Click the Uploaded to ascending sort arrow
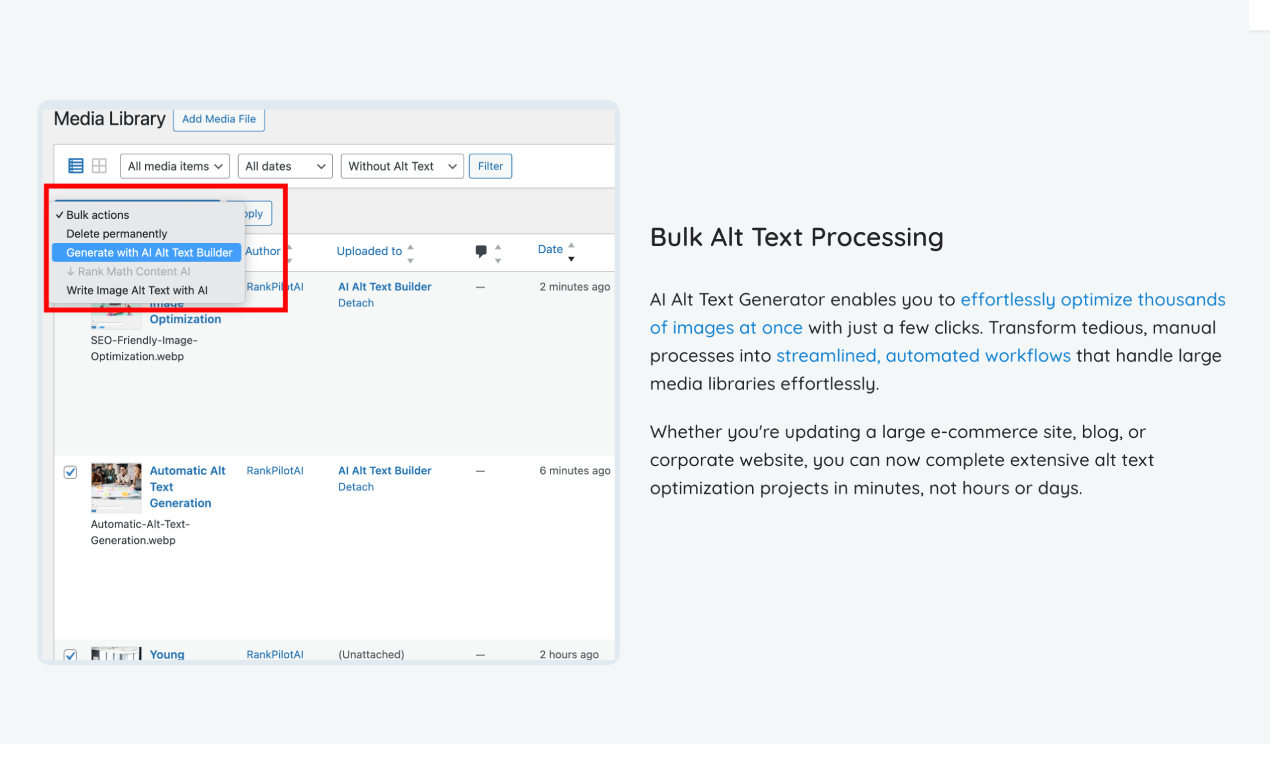The height and width of the screenshot is (760, 1270). (x=408, y=245)
